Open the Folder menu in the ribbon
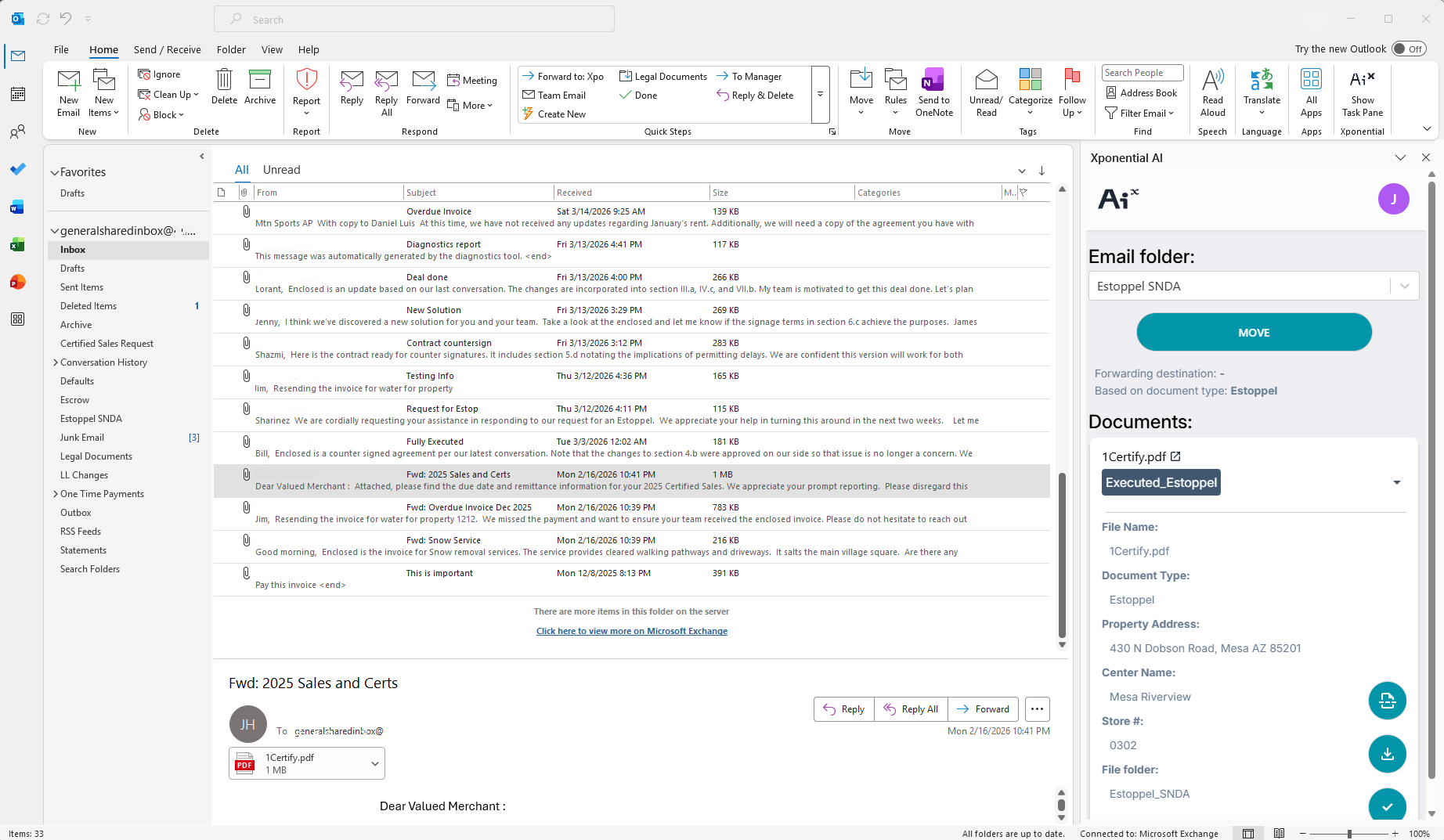This screenshot has height=840, width=1444. click(230, 49)
